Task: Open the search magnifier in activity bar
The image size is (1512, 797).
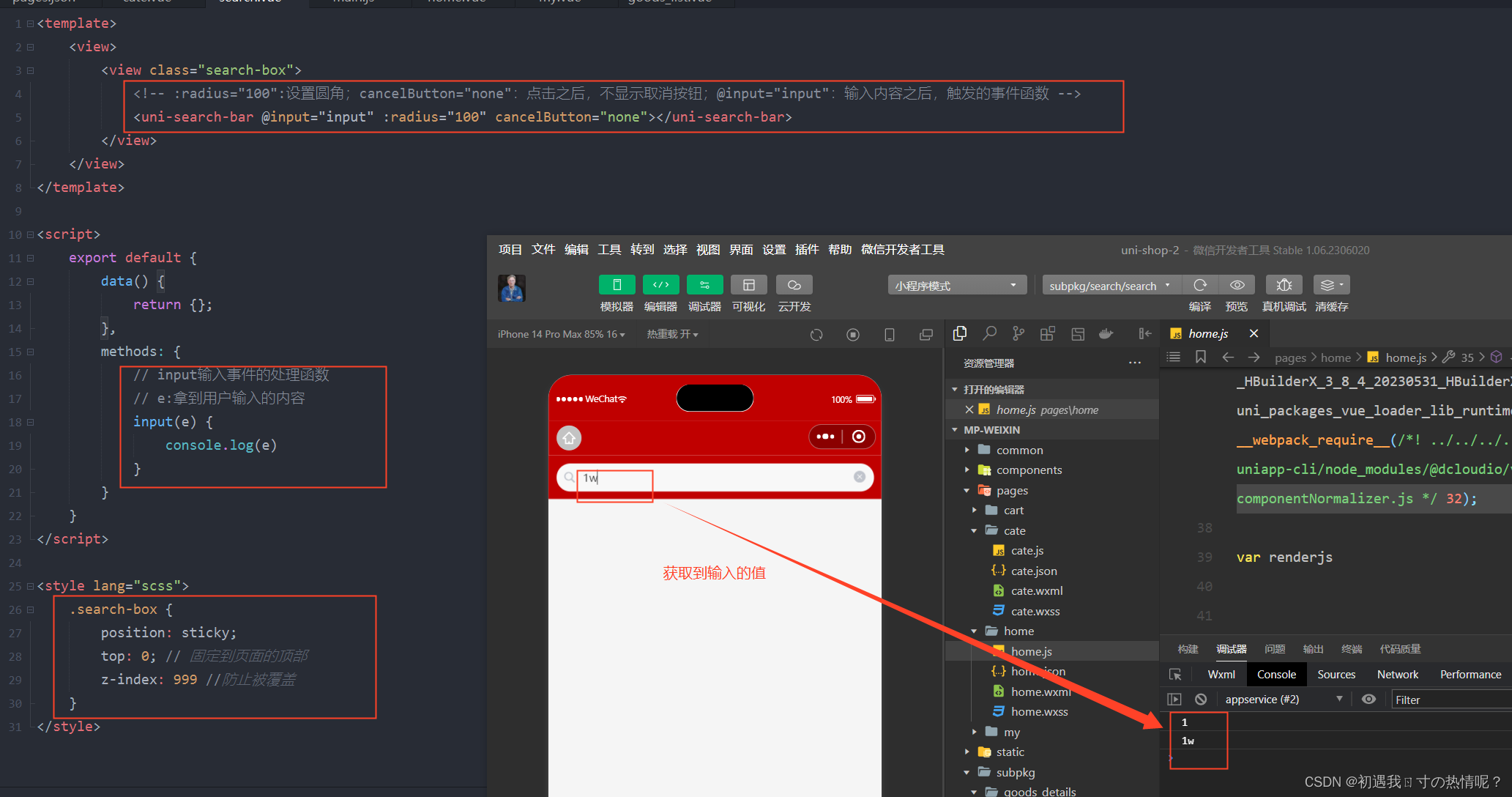Action: click(989, 334)
